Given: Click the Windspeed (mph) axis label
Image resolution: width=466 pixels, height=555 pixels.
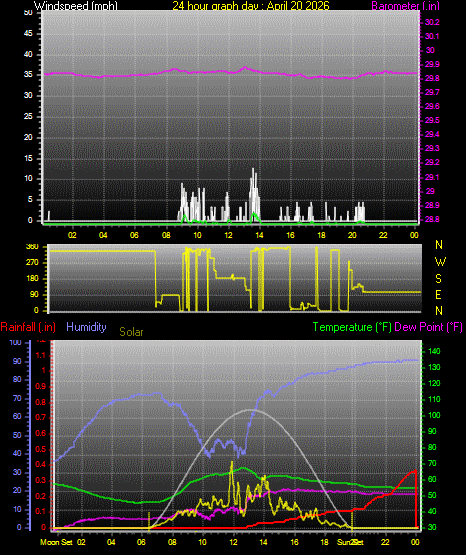Looking at the screenshot, I should pyautogui.click(x=76, y=5).
